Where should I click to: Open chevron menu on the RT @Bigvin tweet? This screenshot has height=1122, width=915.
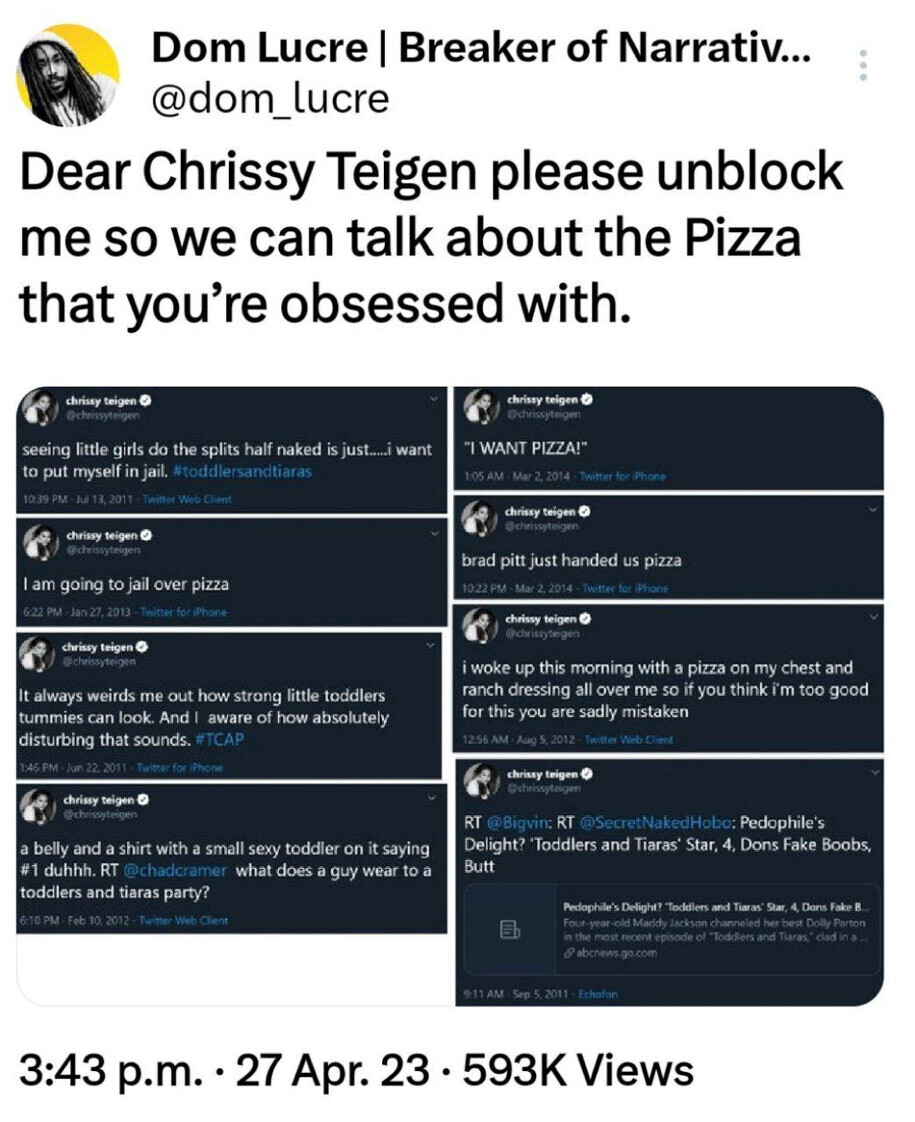pos(872,773)
